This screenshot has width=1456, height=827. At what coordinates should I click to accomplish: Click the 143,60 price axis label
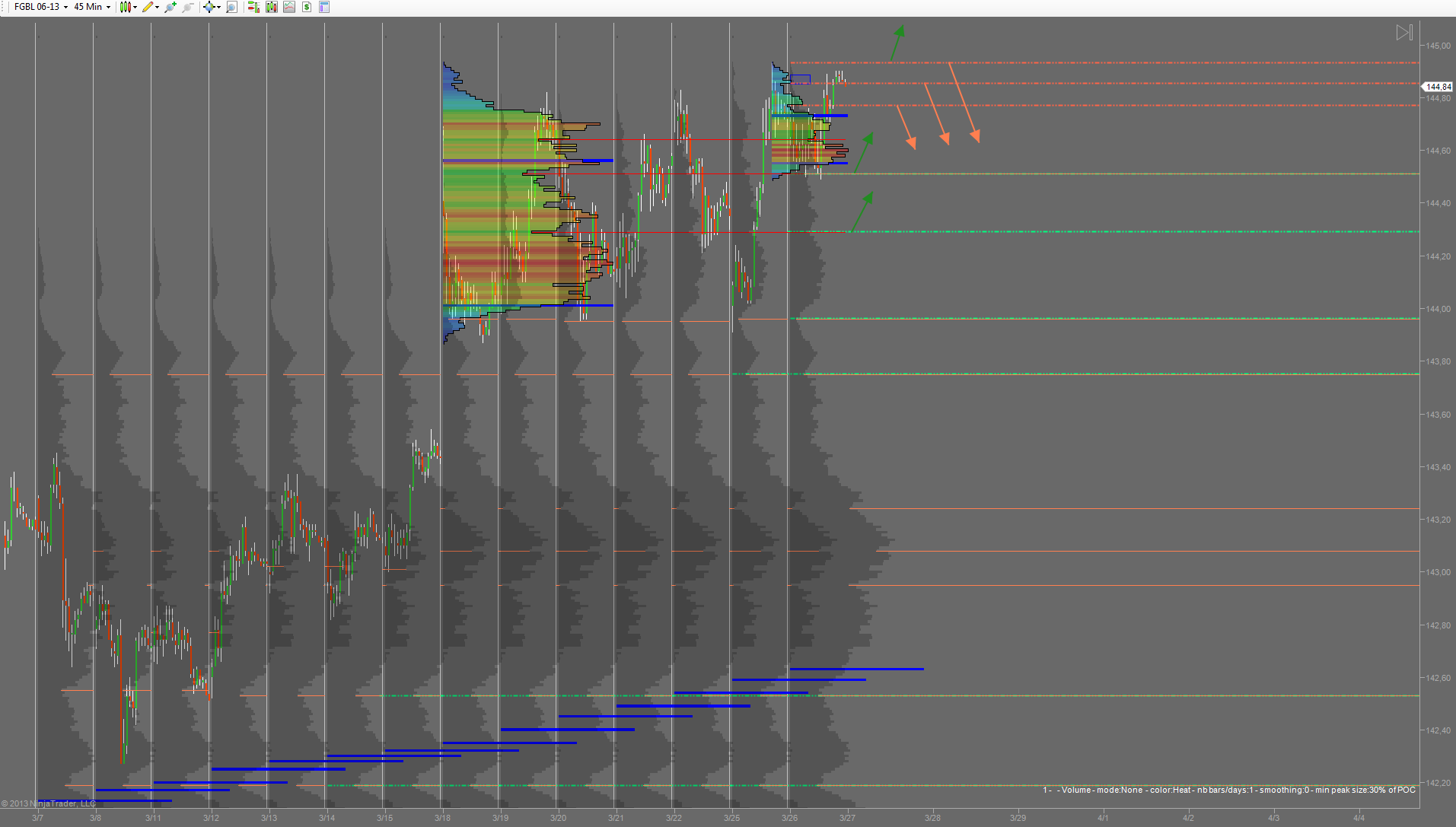[x=1438, y=415]
